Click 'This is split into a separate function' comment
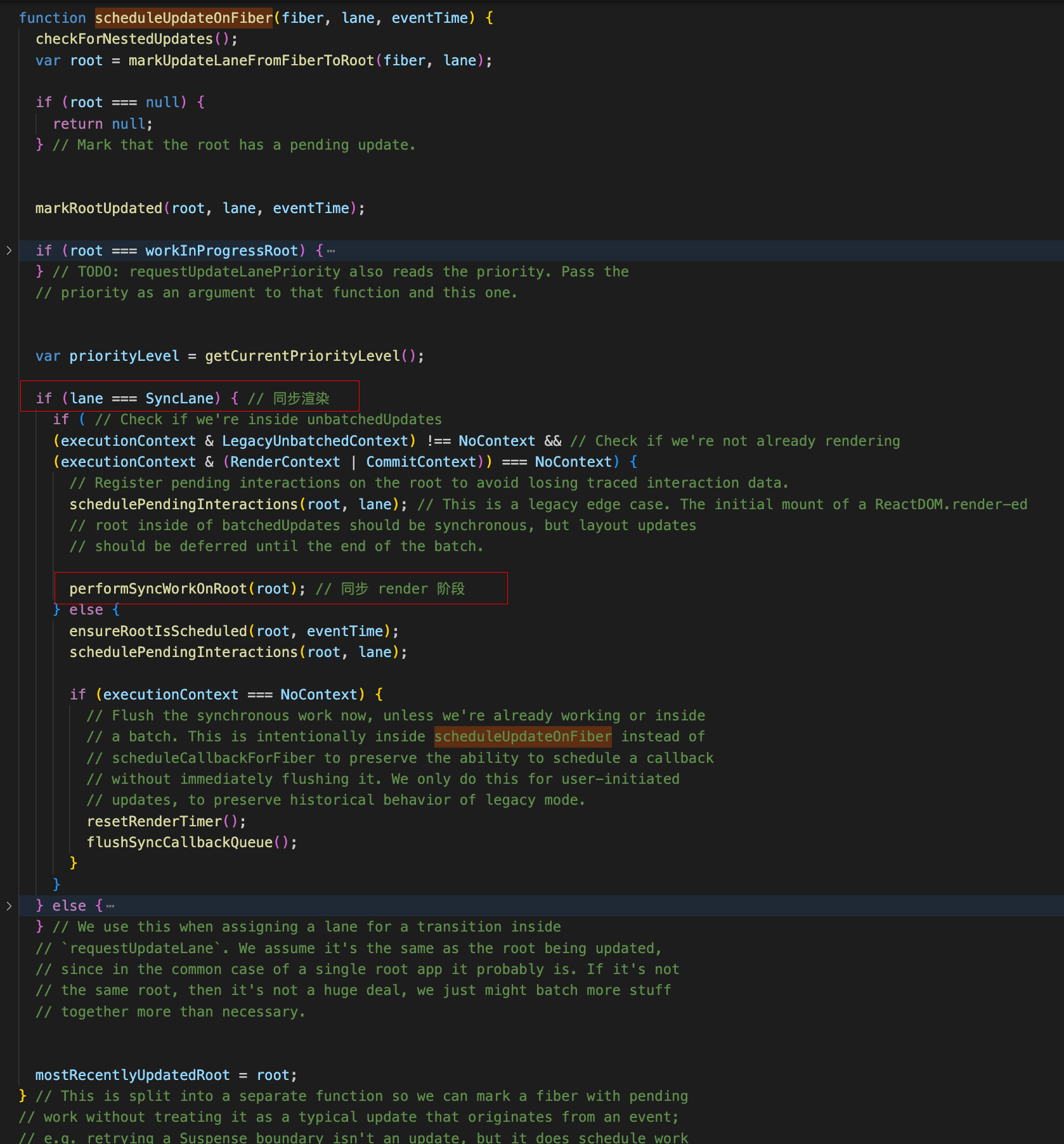The width and height of the screenshot is (1064, 1144). (x=361, y=1096)
